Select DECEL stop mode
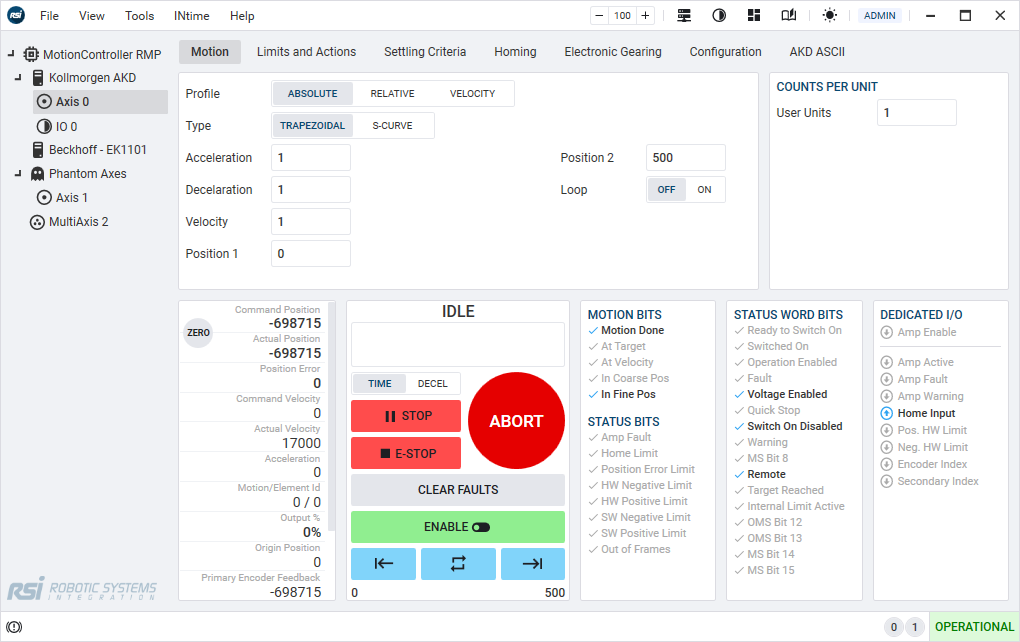Screen dimensions: 1020x642 click(x=433, y=383)
